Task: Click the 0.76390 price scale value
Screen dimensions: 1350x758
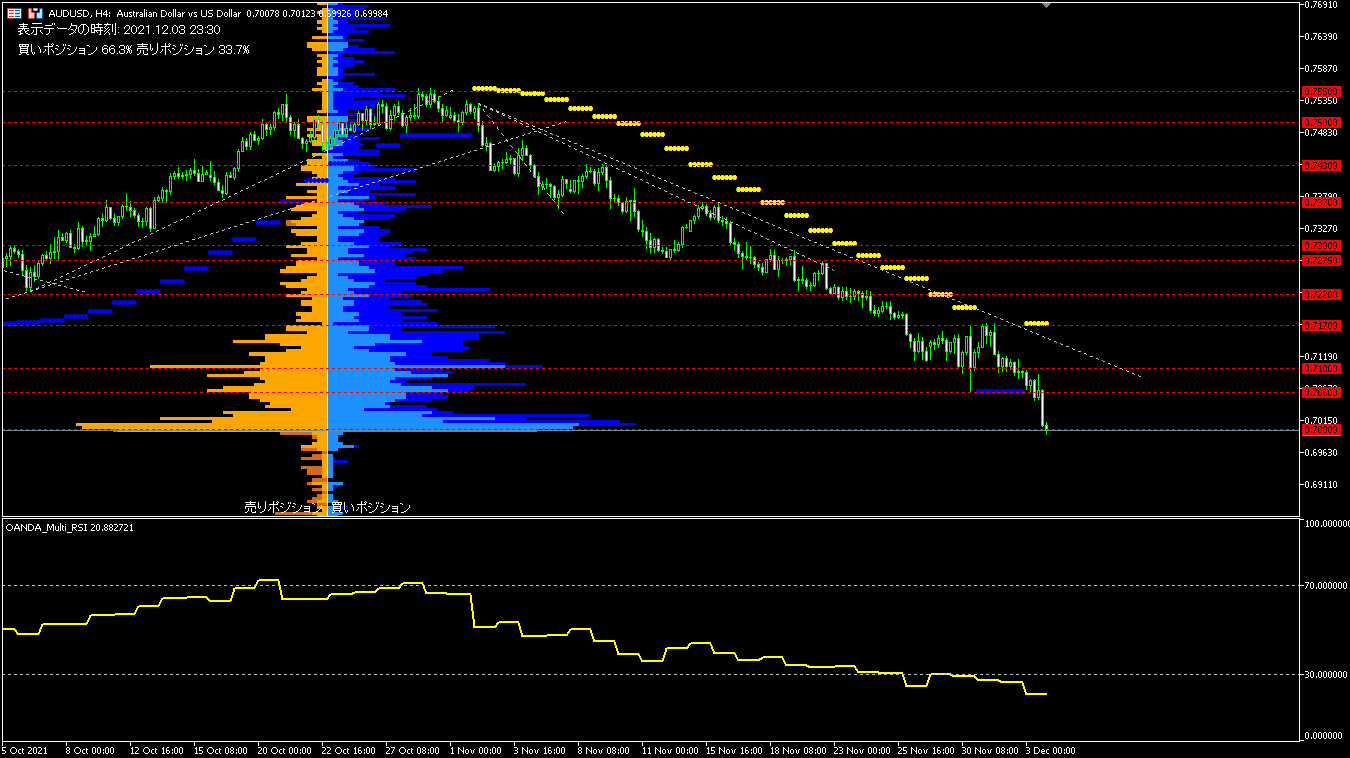Action: coord(1322,37)
